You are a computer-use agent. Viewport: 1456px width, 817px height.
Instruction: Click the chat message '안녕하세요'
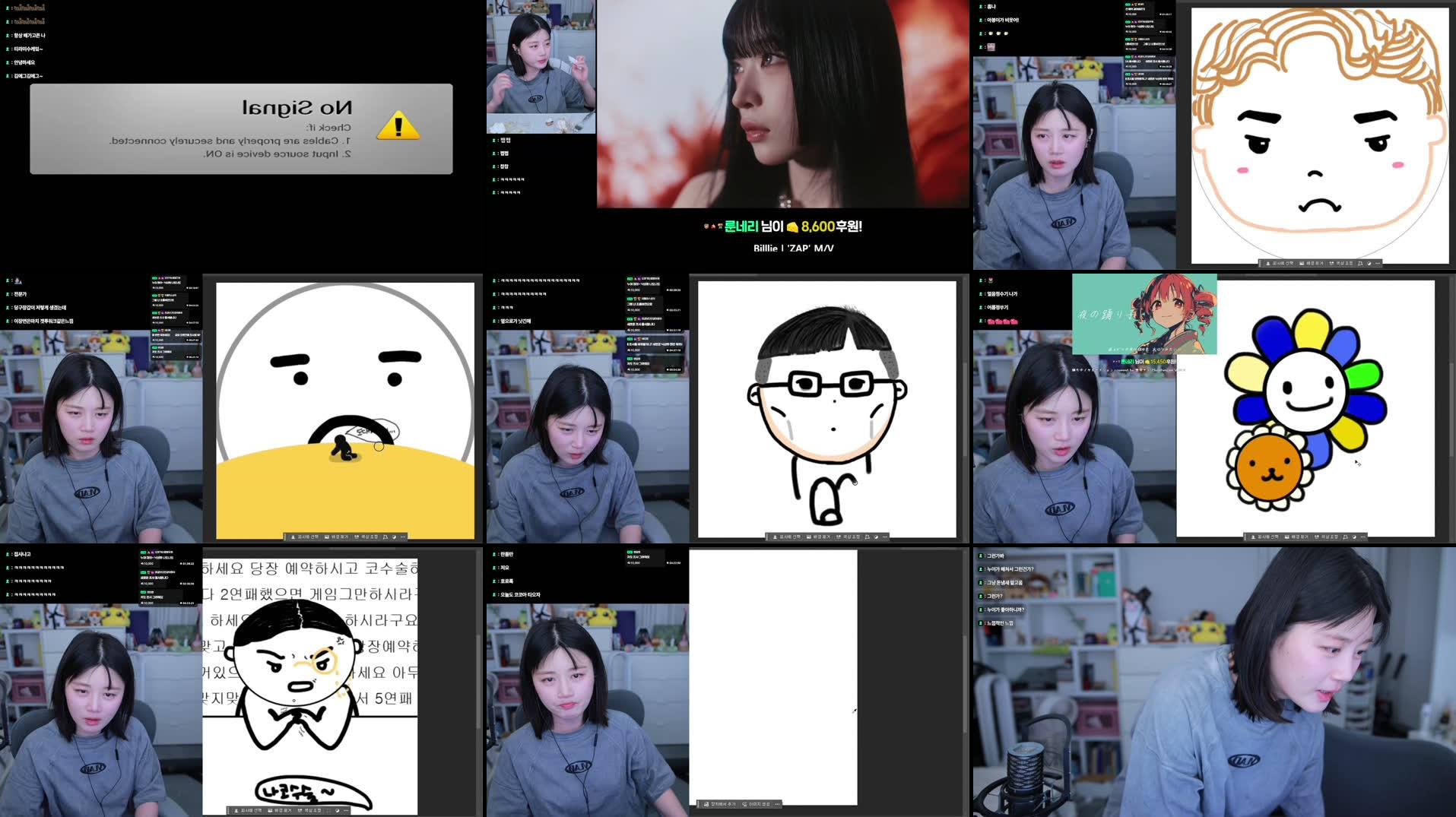point(24,62)
